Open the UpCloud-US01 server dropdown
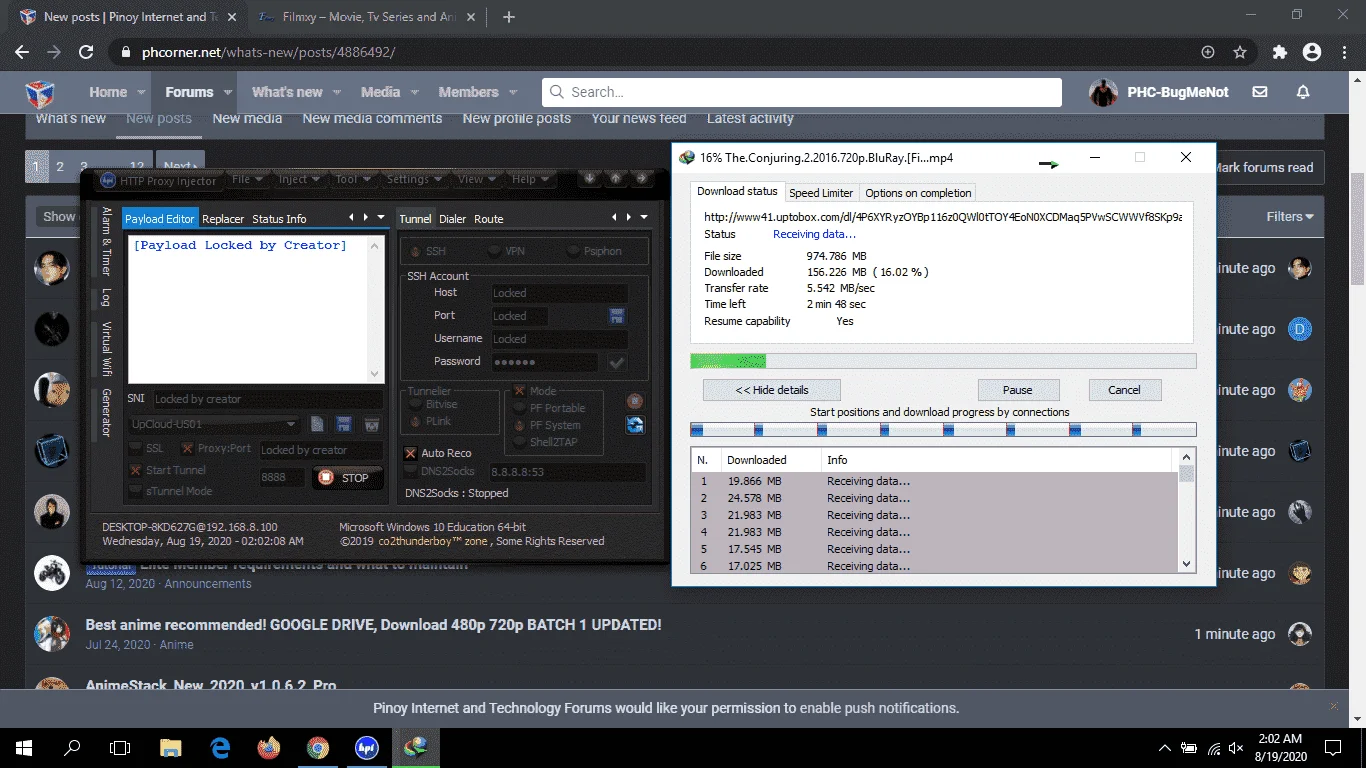Image resolution: width=1366 pixels, height=768 pixels. (213, 424)
